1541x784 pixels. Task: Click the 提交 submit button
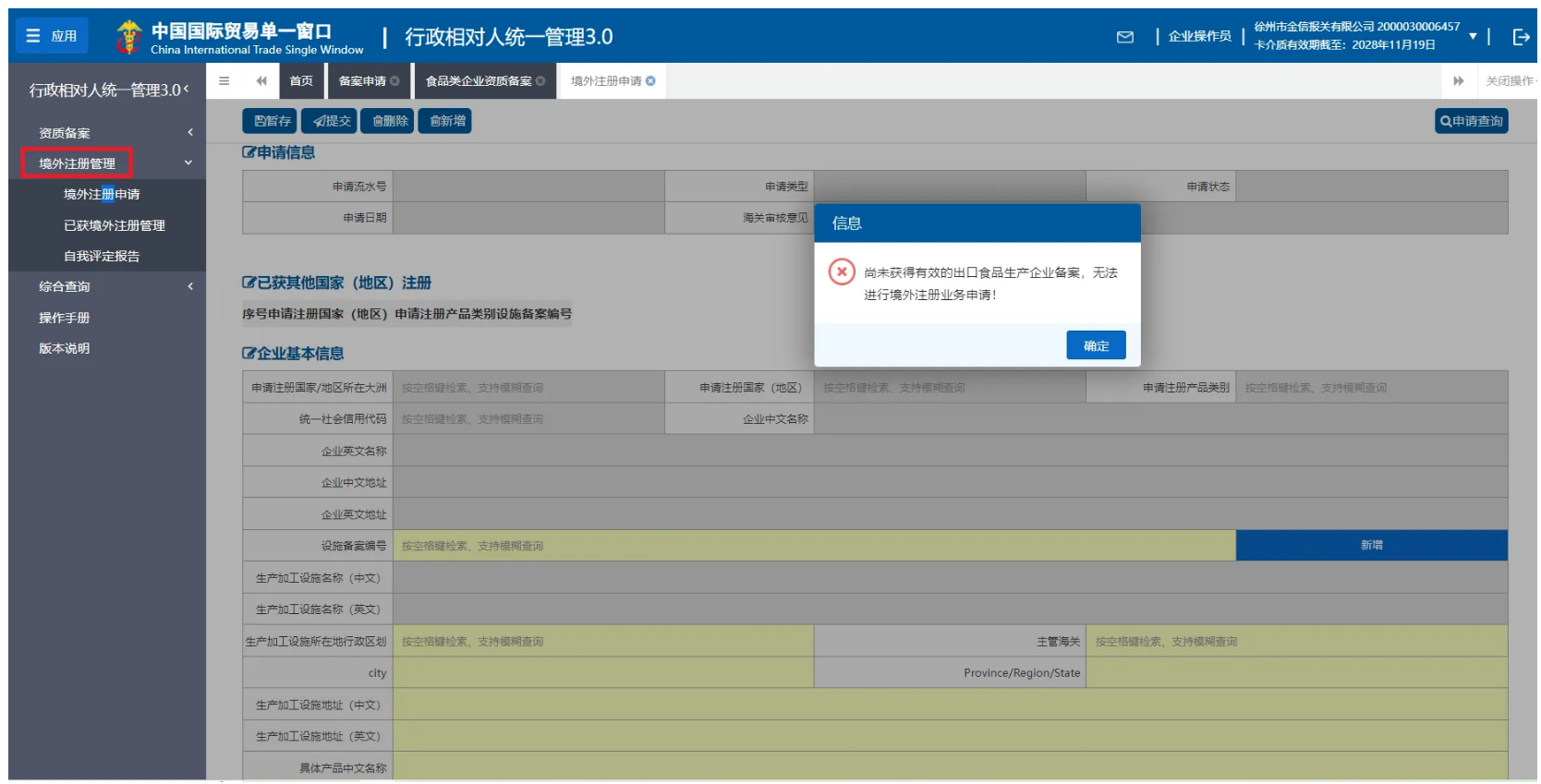coord(329,121)
